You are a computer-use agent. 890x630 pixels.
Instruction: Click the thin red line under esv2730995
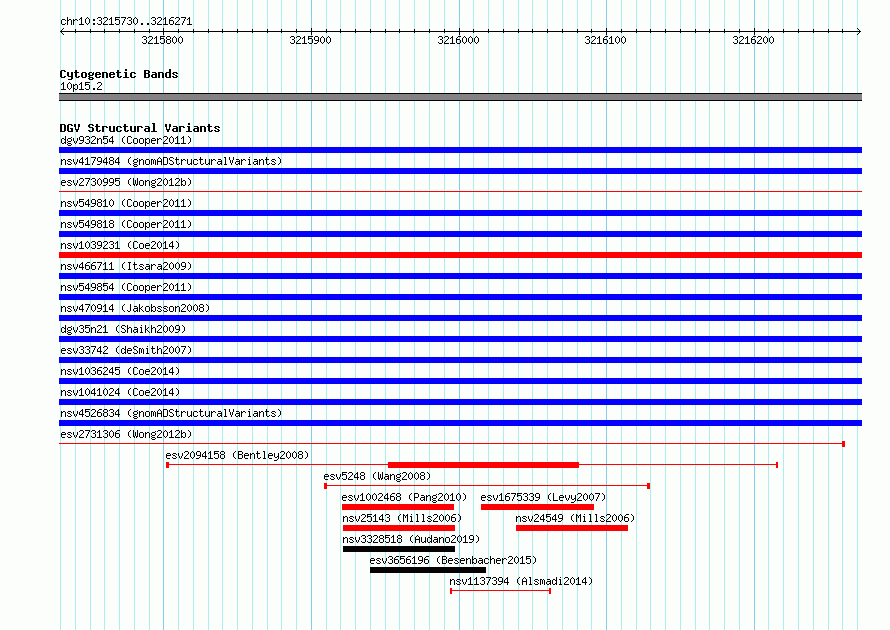click(460, 192)
